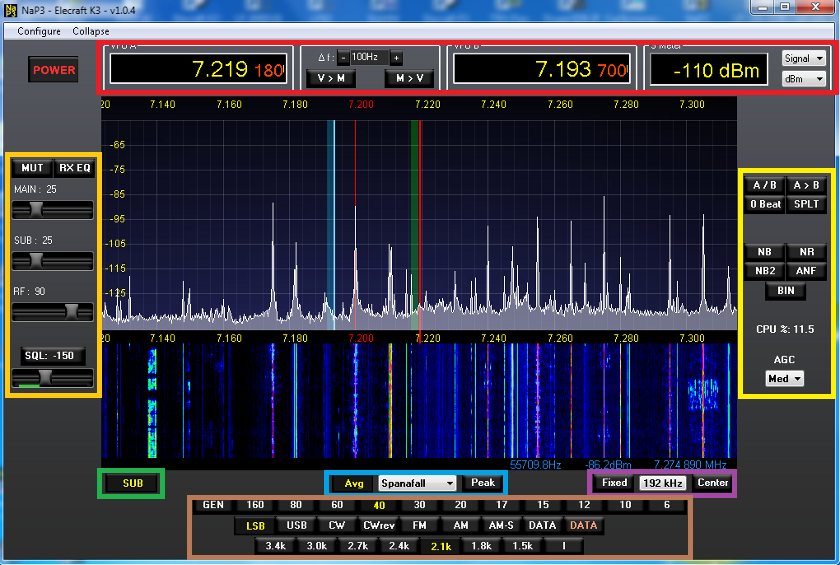This screenshot has height=565, width=840.
Task: Open the AGC Med dropdown
Action: pyautogui.click(x=784, y=379)
